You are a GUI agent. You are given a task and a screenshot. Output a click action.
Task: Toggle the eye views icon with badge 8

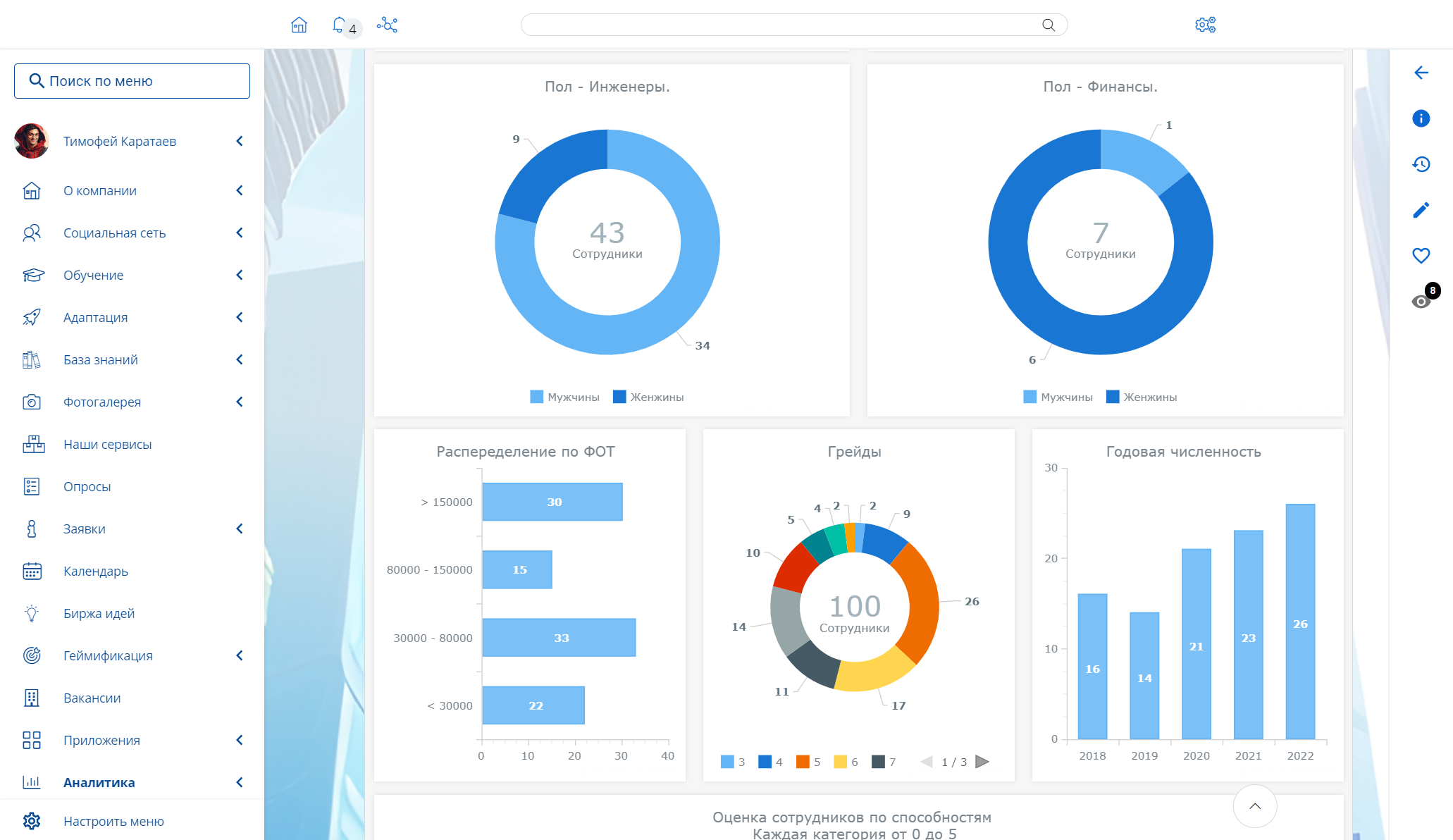click(x=1421, y=302)
